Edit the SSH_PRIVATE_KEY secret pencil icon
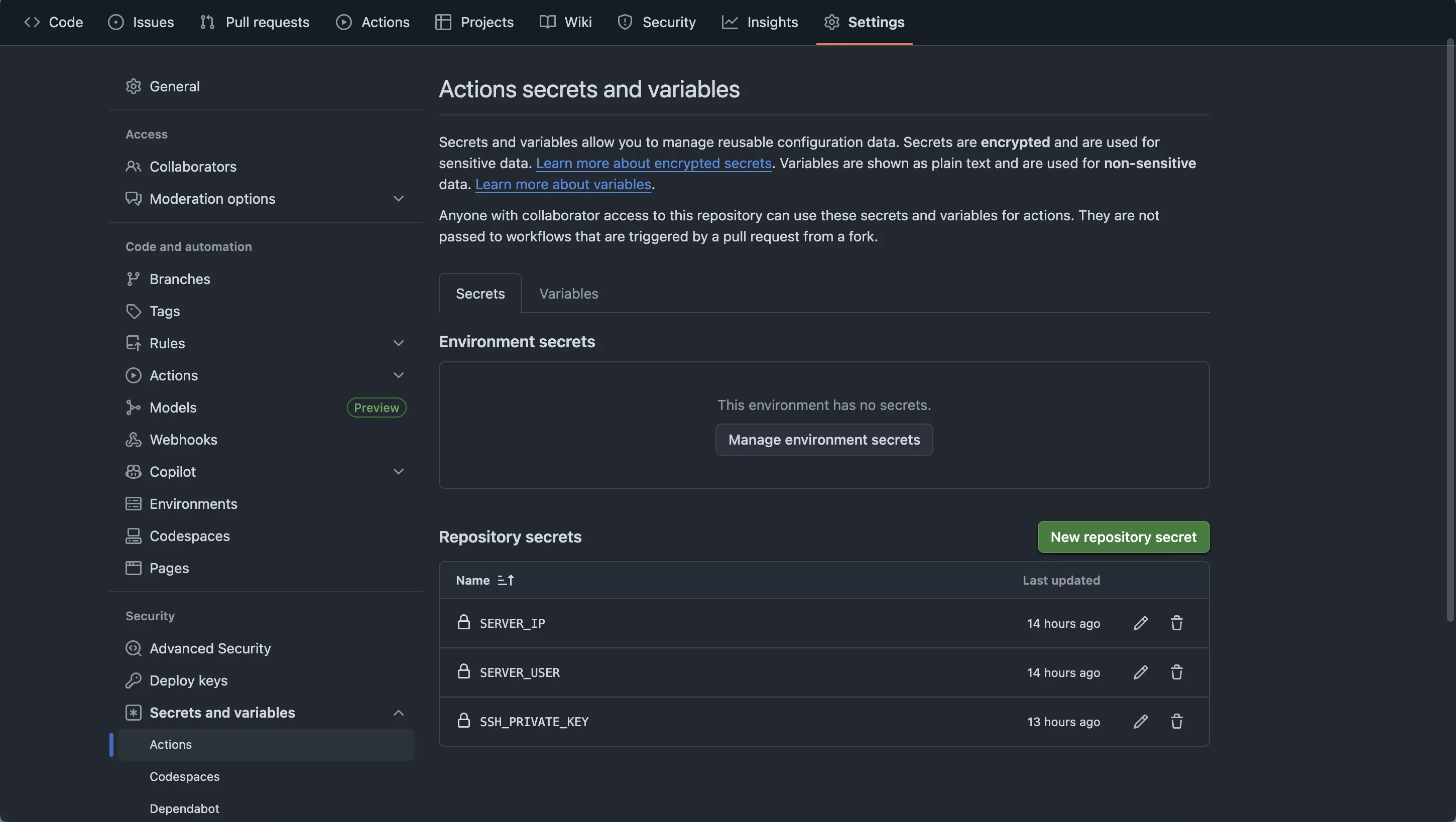Viewport: 1456px width, 822px height. point(1140,722)
